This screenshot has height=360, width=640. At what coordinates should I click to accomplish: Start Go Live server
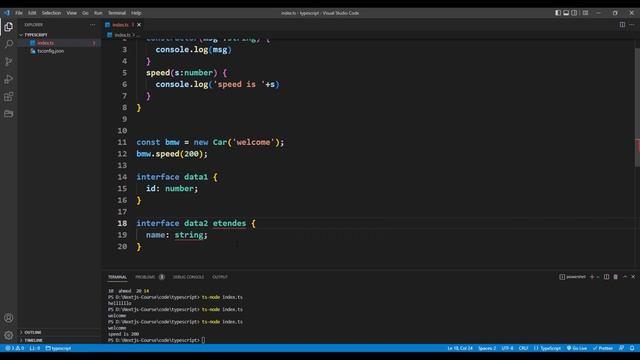coord(577,348)
